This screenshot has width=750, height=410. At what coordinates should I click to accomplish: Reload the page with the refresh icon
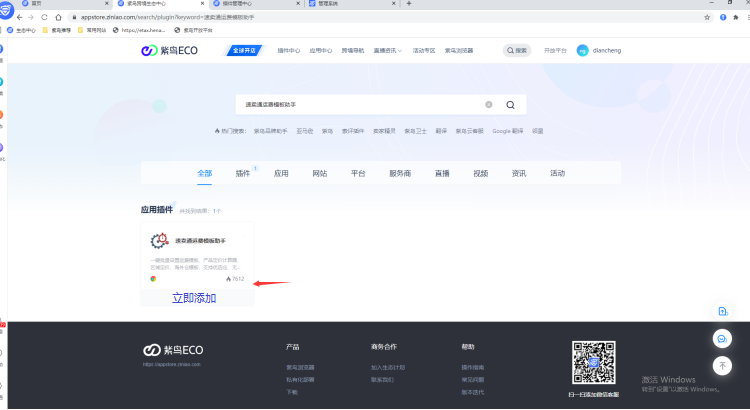44,17
